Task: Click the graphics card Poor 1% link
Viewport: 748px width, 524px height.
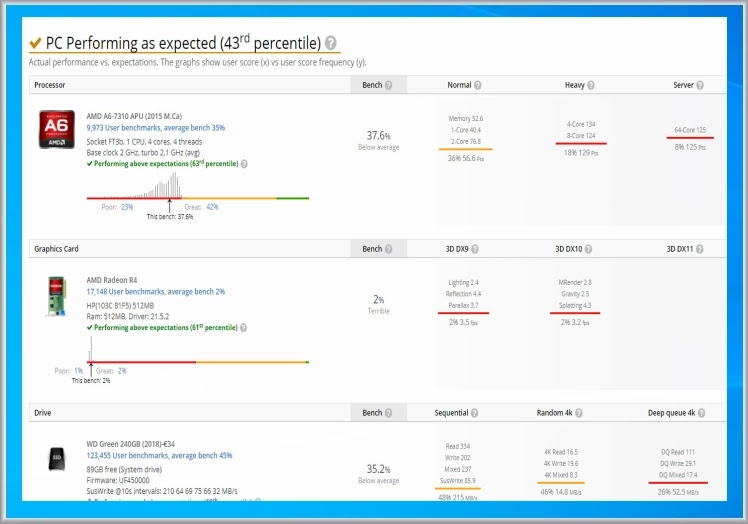Action: (x=78, y=371)
